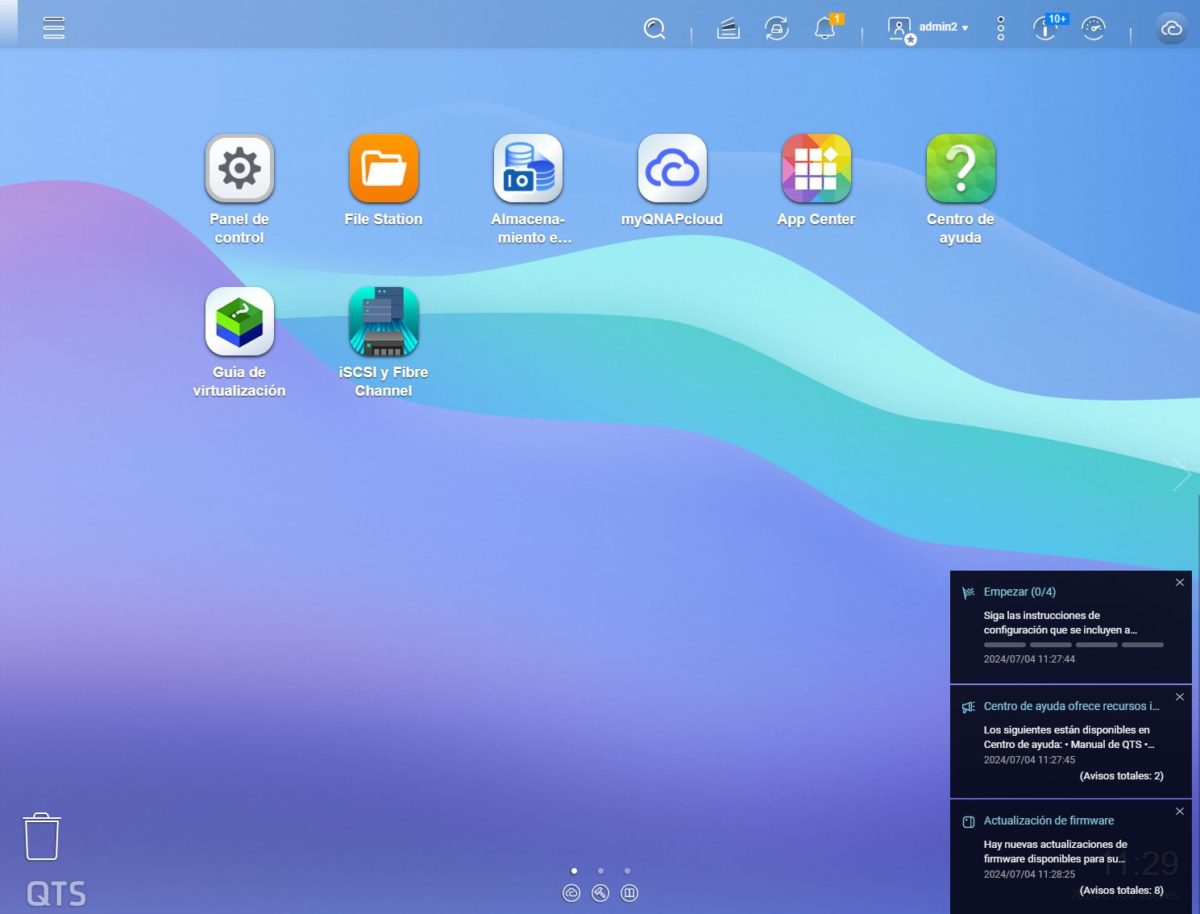This screenshot has width=1200, height=914.
Task: Open the resource monitor dashboard gauge
Action: pos(1094,29)
